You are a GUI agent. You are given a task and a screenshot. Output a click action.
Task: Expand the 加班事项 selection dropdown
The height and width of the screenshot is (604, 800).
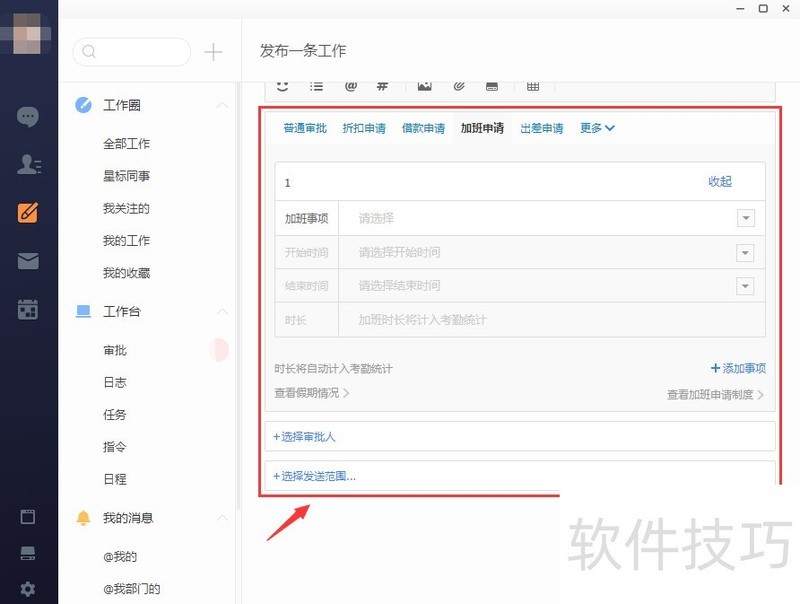(x=745, y=218)
